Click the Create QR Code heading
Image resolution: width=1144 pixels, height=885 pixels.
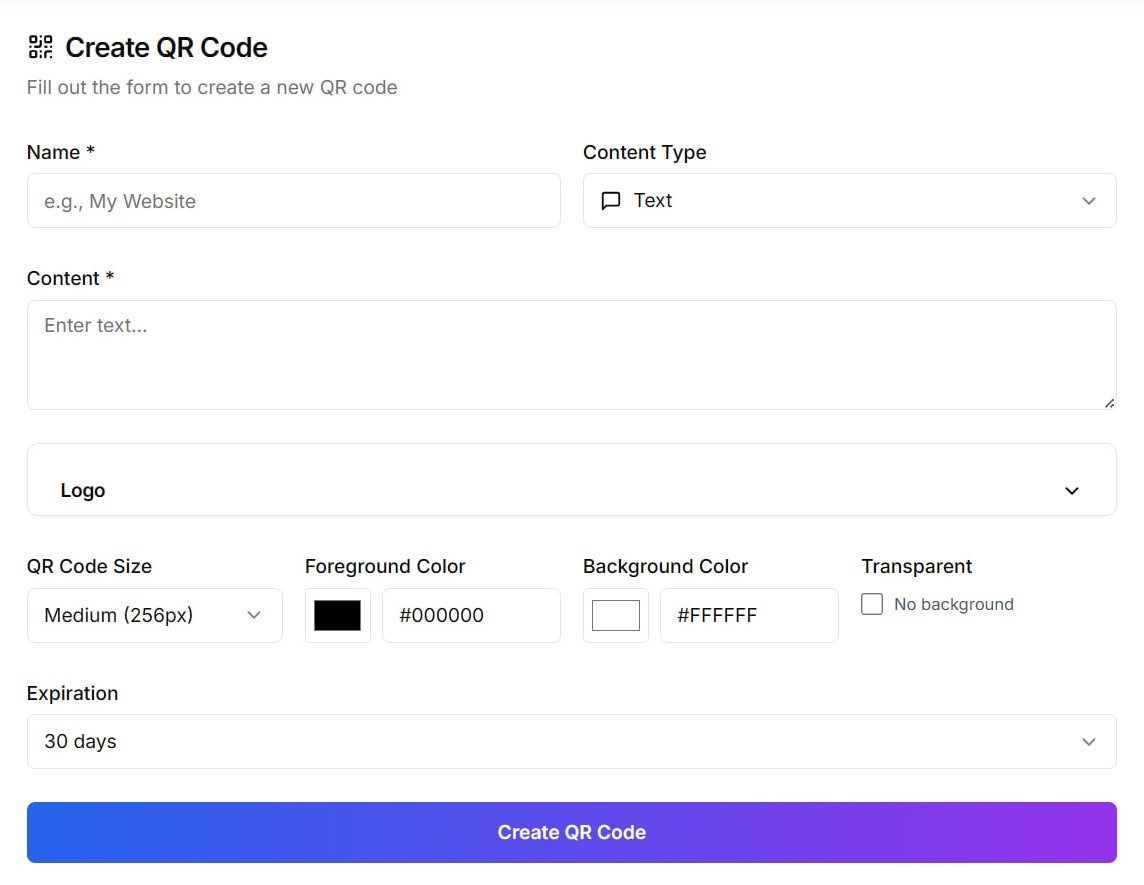tap(166, 47)
